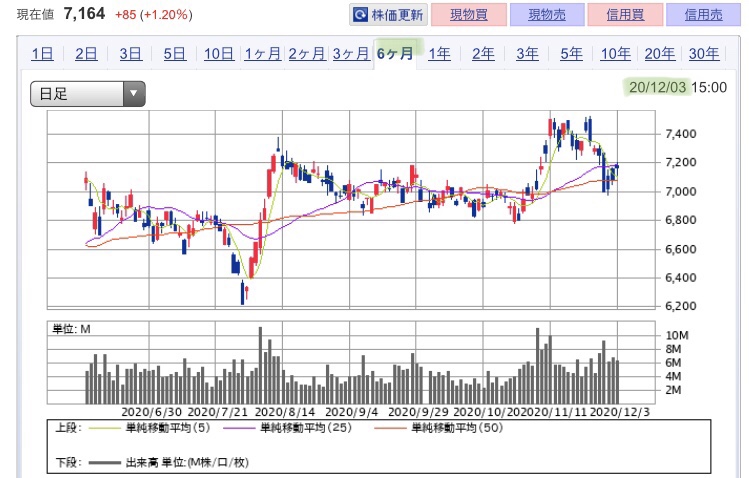Switch to the 3ヶ月 period tab
Image resolution: width=749 pixels, height=478 pixels.
tap(351, 54)
